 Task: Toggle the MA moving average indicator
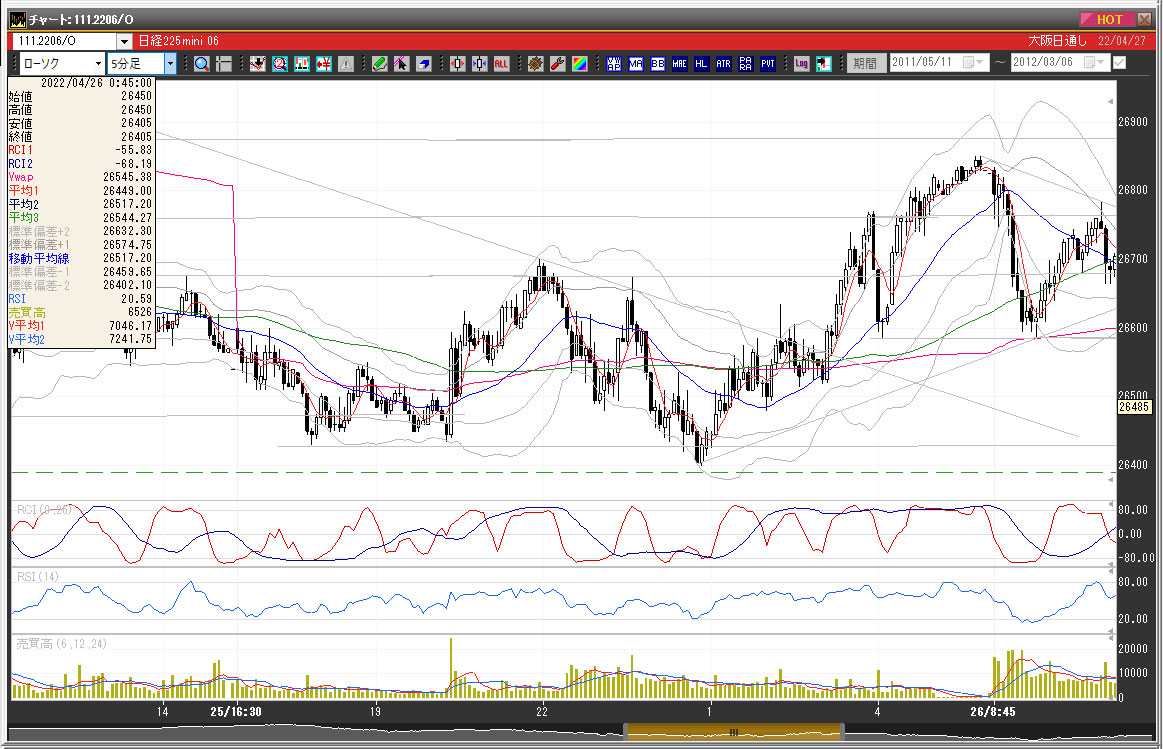[636, 64]
